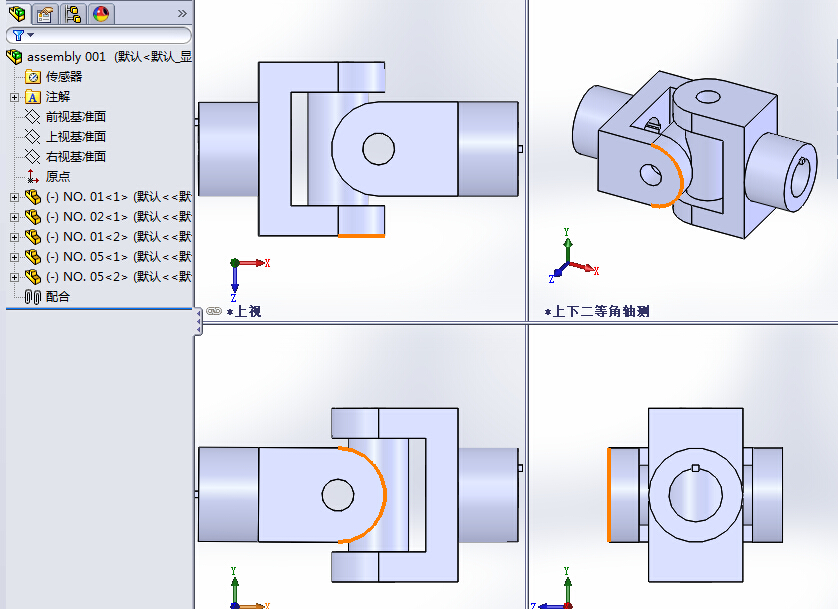This screenshot has height=609, width=838.
Task: Expand the 注解 annotations node
Action: tap(14, 97)
